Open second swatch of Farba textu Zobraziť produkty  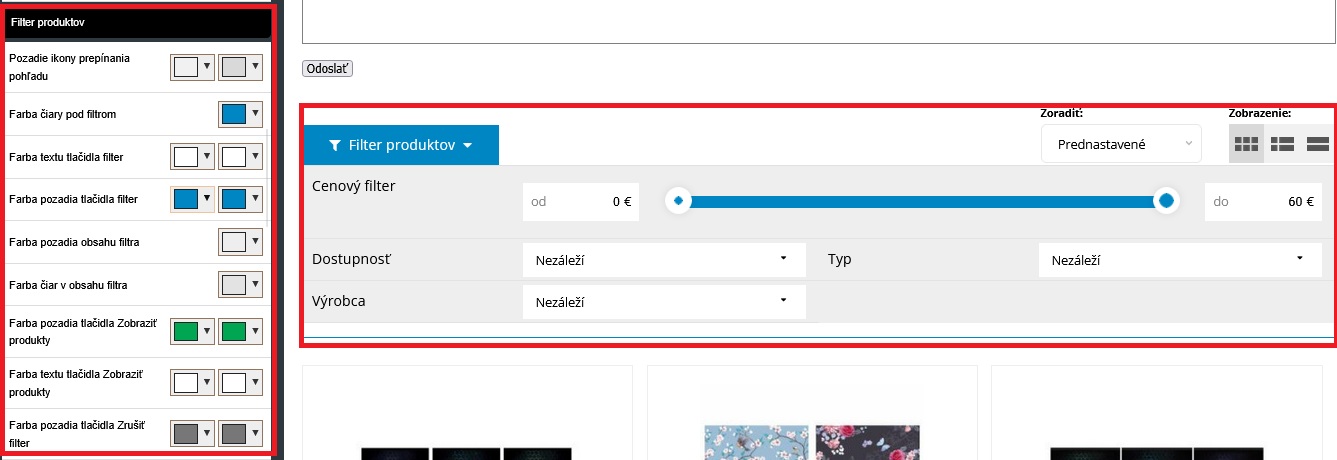[240, 382]
